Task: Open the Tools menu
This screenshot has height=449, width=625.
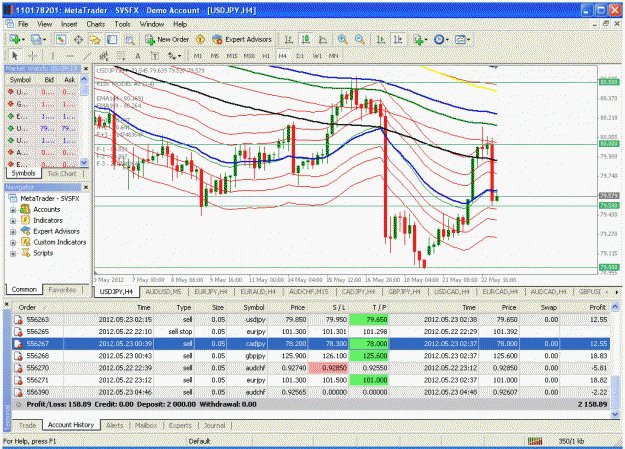Action: [x=122, y=24]
